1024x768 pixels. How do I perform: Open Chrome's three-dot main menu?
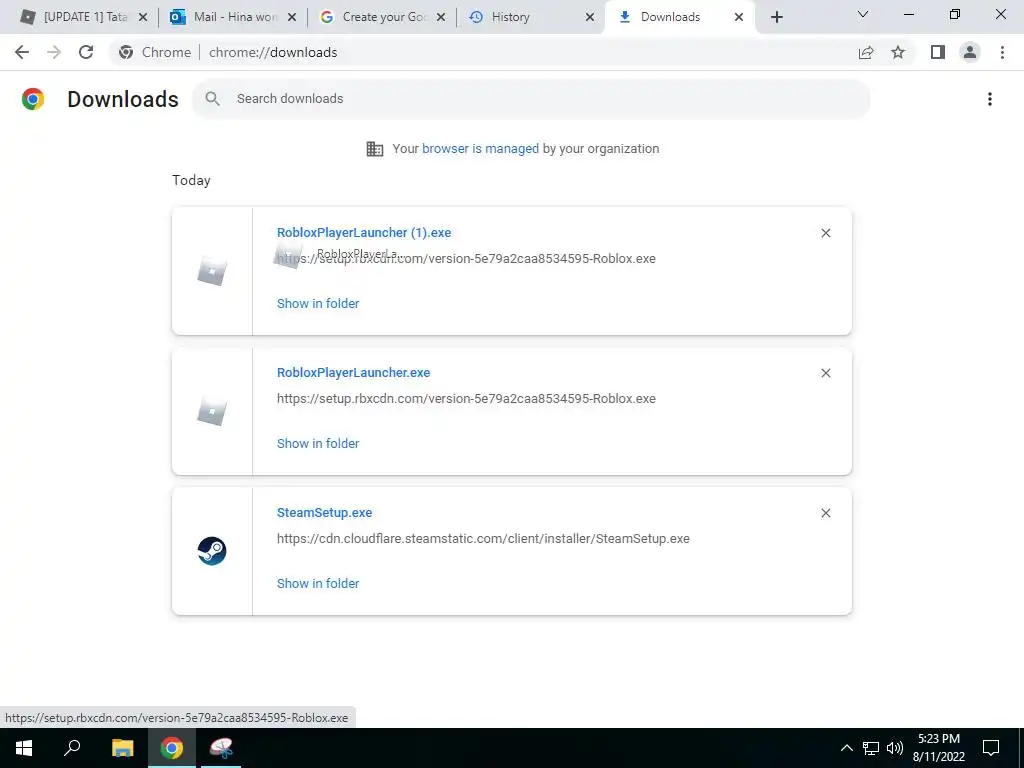click(1002, 52)
